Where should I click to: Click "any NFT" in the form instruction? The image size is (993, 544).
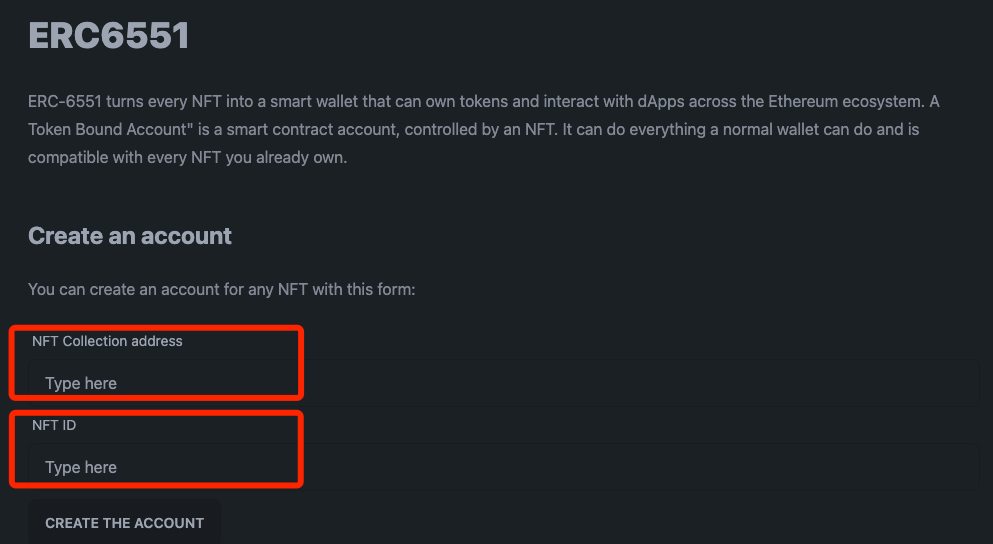pyautogui.click(x=289, y=290)
